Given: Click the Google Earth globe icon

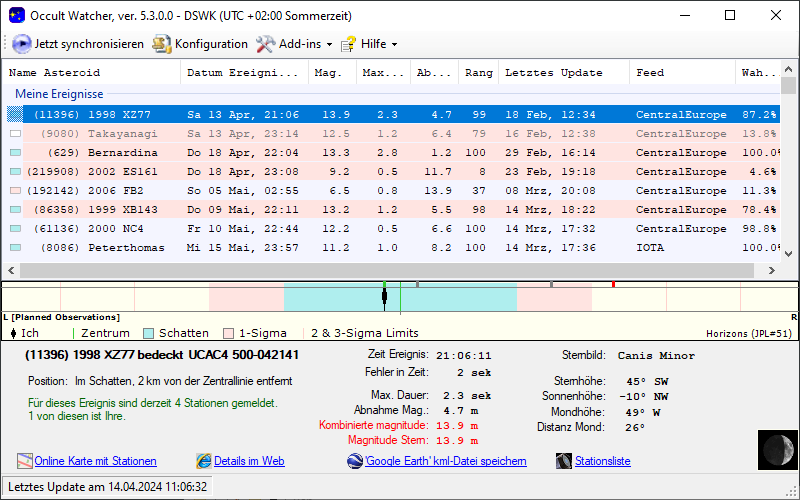Looking at the screenshot, I should coord(355,461).
